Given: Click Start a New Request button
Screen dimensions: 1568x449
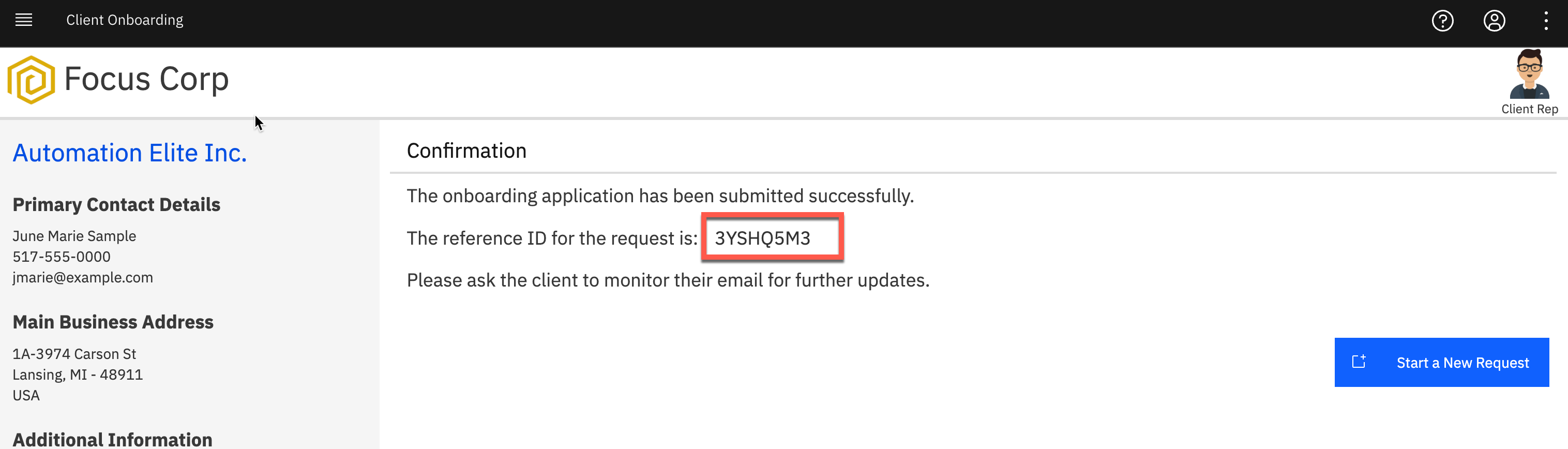Looking at the screenshot, I should pos(1441,362).
